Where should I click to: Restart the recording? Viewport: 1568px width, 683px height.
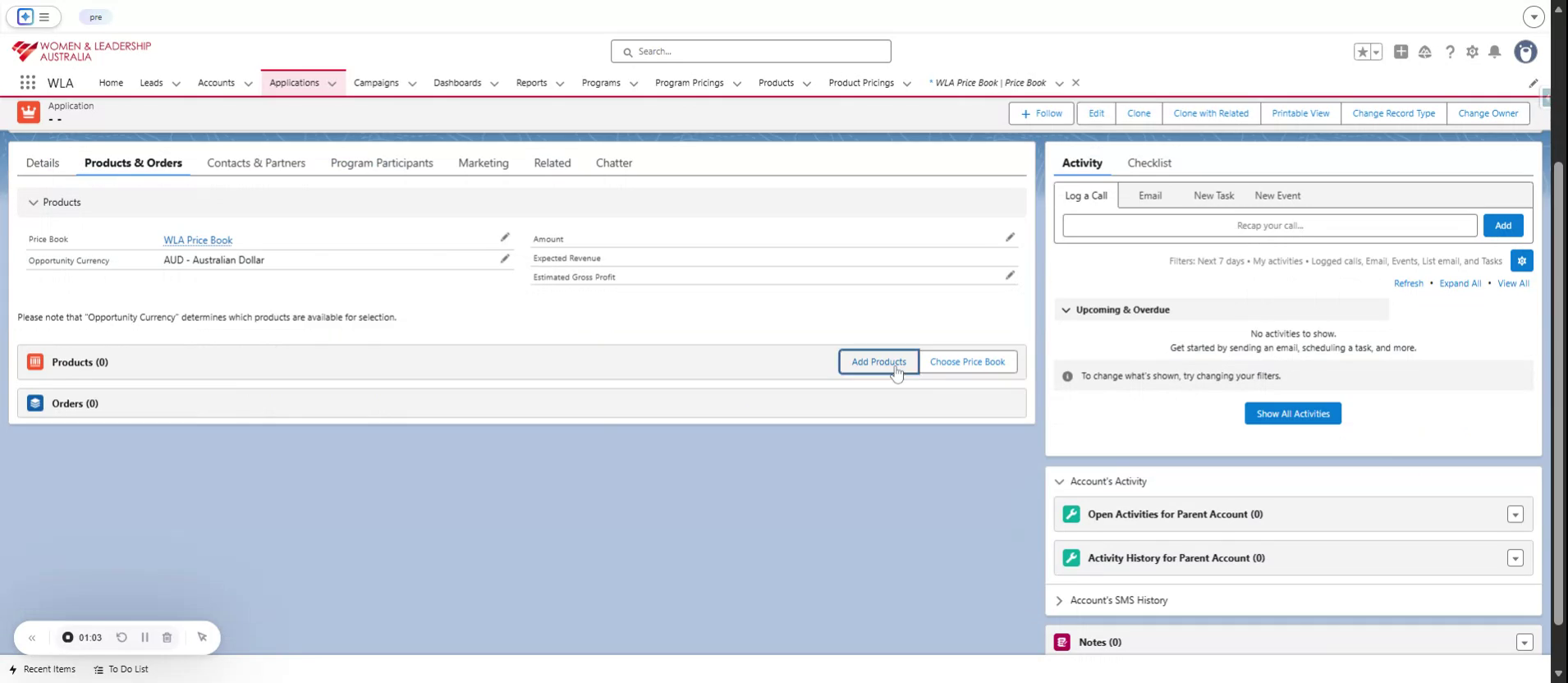[121, 637]
